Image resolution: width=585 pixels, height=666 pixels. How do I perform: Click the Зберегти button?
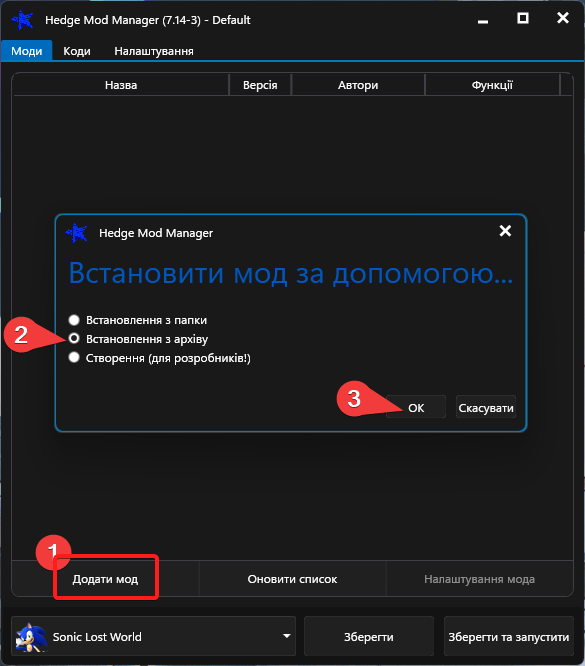[369, 636]
